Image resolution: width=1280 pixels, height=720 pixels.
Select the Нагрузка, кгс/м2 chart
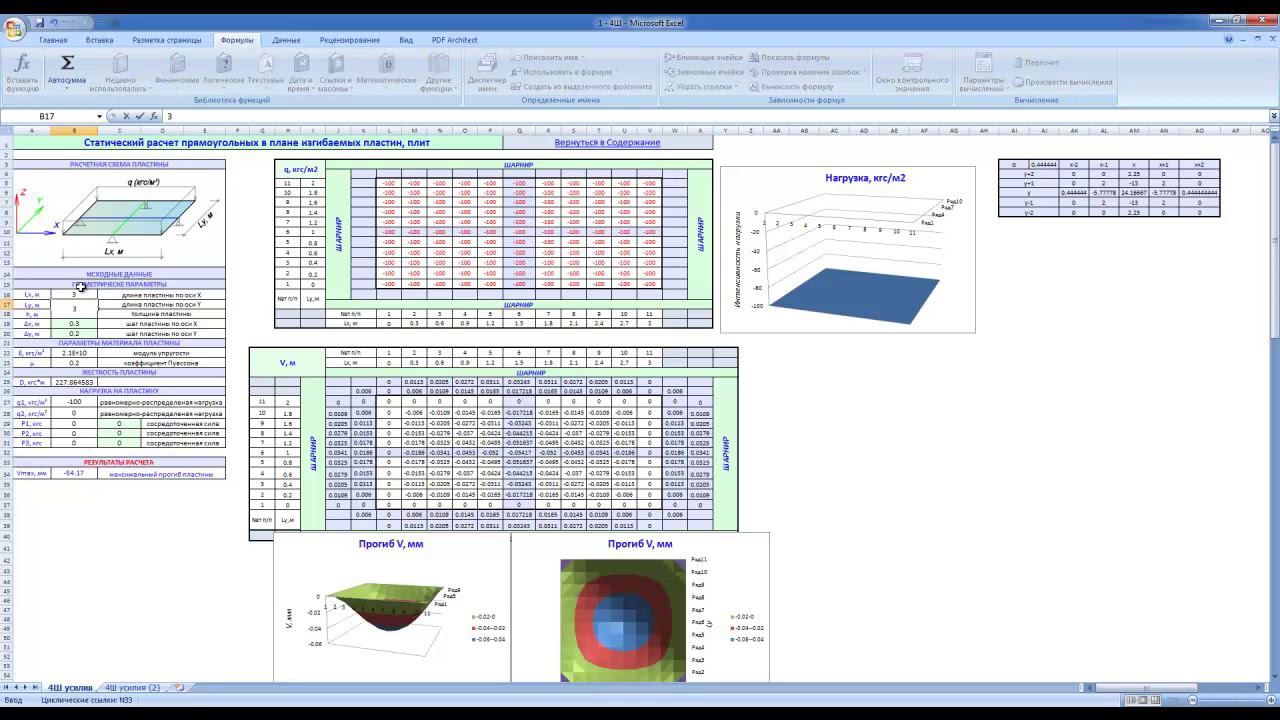click(x=848, y=250)
